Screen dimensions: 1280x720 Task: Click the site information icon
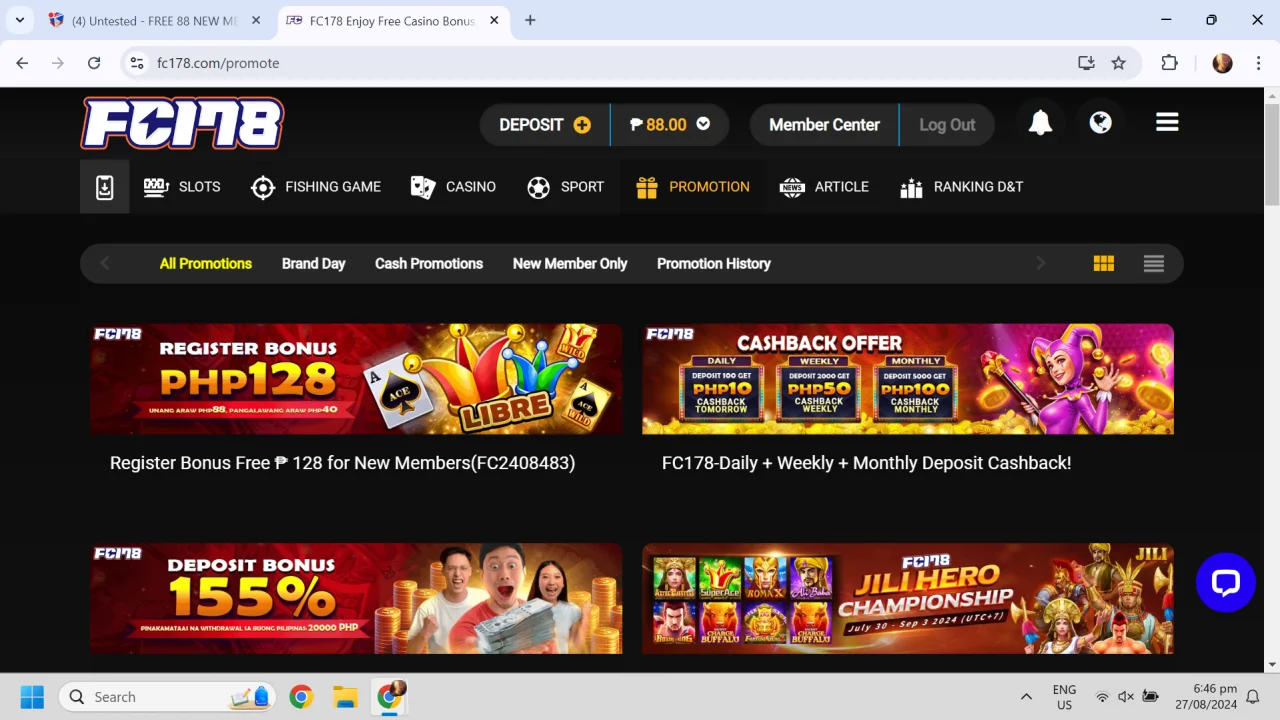(x=138, y=63)
